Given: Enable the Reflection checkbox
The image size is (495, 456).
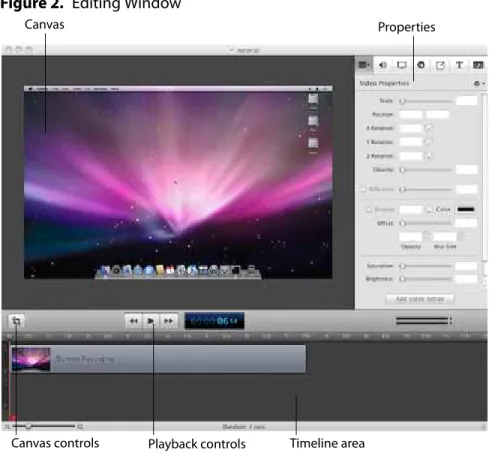Looking at the screenshot, I should click(363, 189).
